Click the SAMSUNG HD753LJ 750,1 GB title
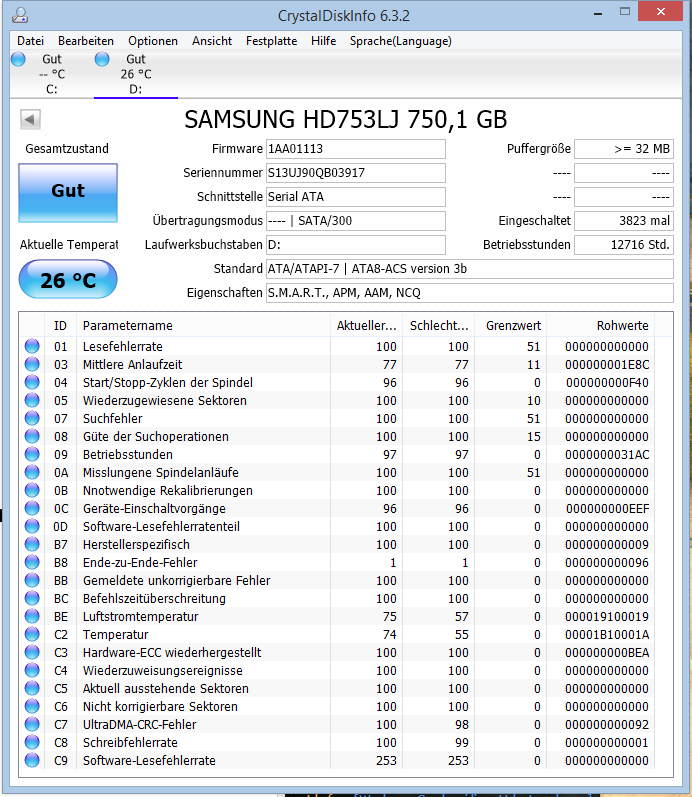The height and width of the screenshot is (797, 692). click(x=346, y=119)
